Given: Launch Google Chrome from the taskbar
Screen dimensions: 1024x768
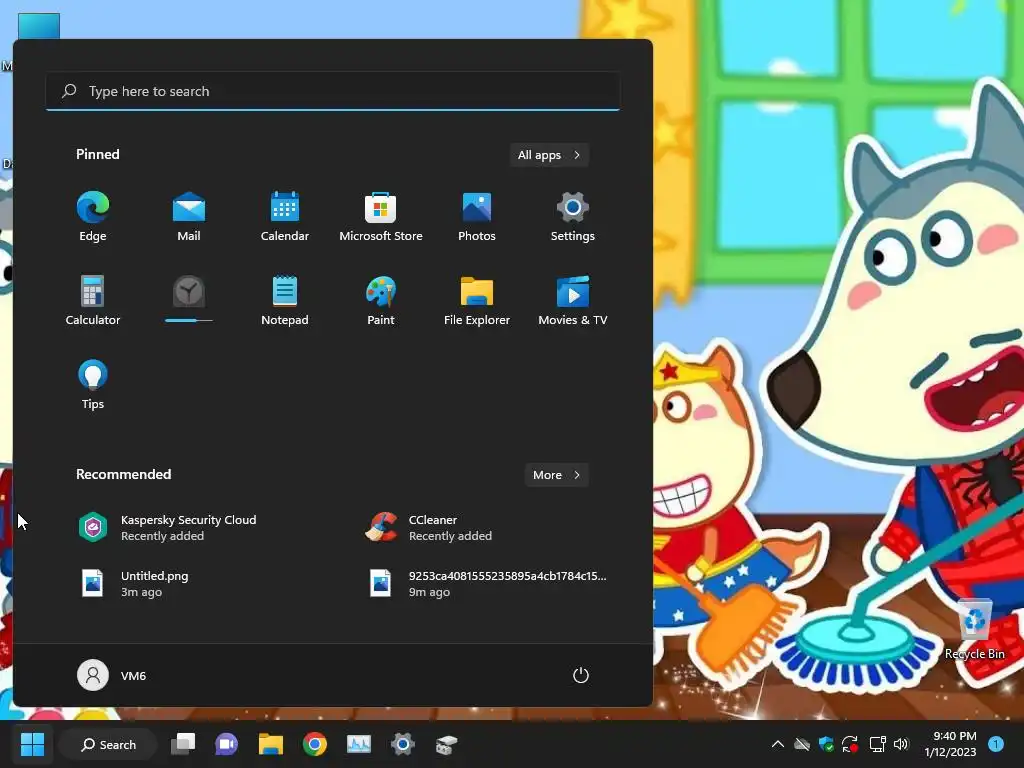Looking at the screenshot, I should click(315, 744).
